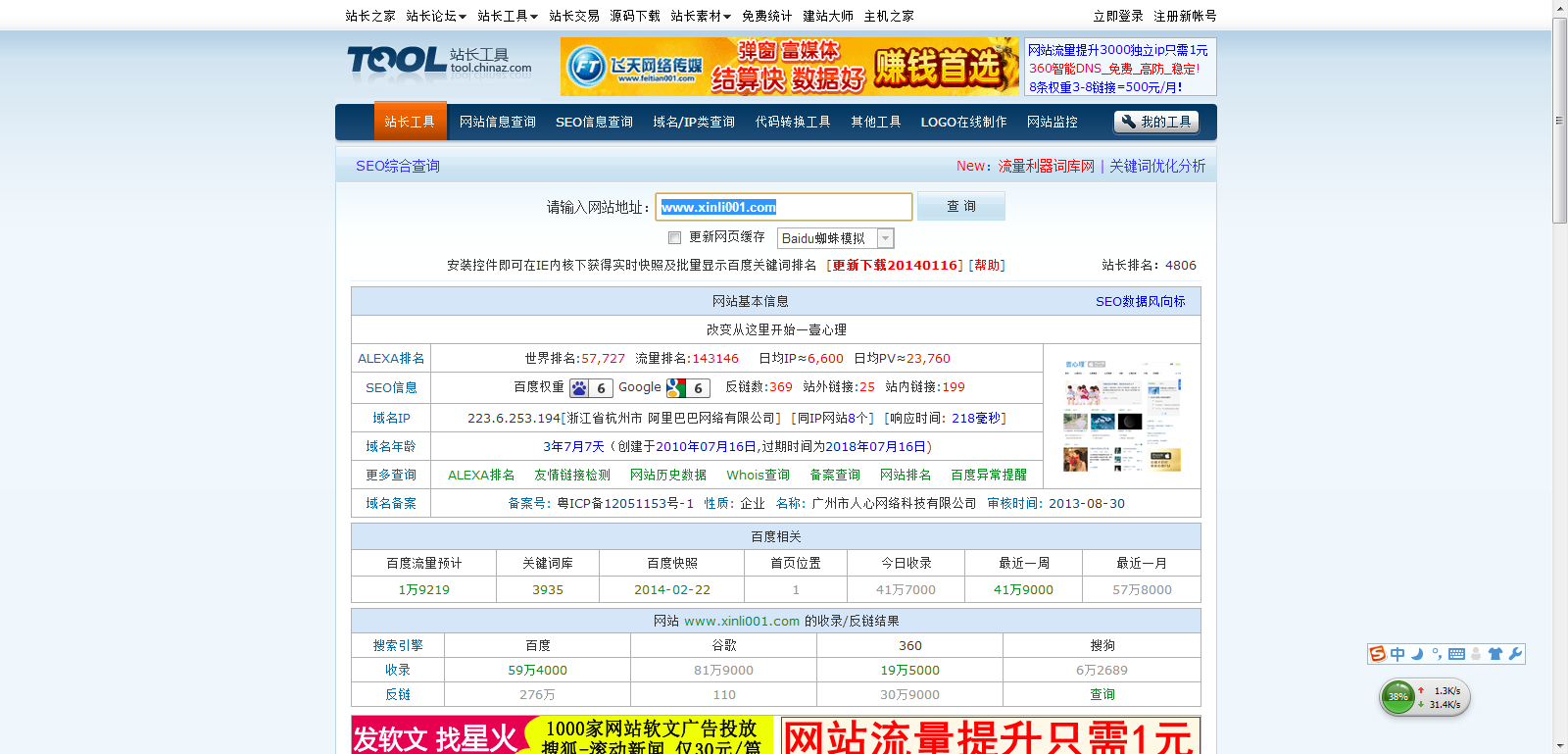Toggle the Chinese/English 中 input mode
Viewport: 1568px width, 754px height.
(1397, 654)
